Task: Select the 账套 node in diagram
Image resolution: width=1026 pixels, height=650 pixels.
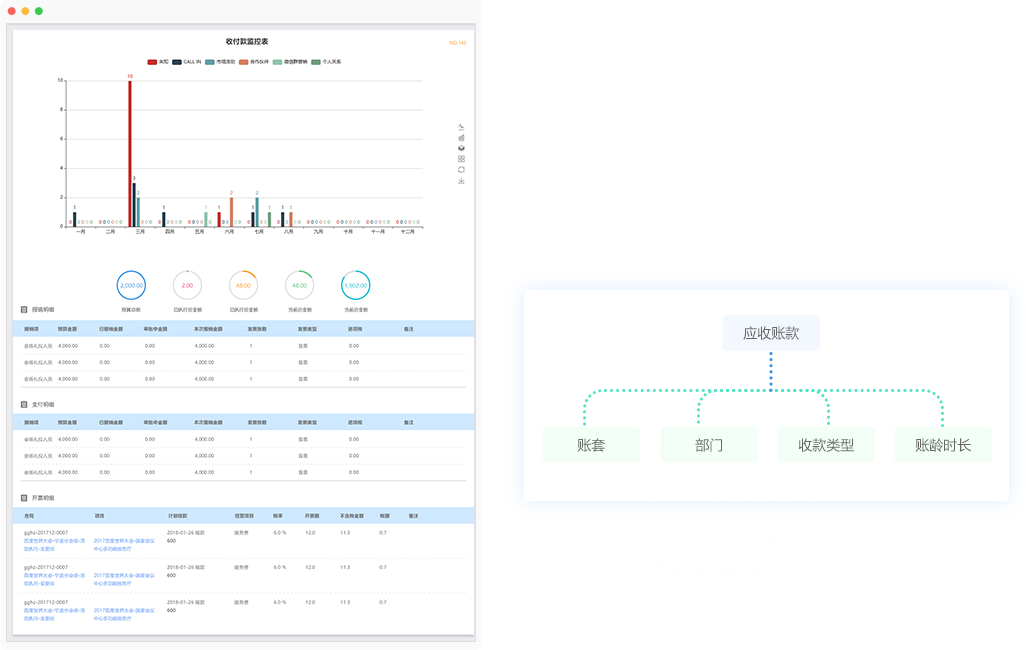Action: (591, 445)
